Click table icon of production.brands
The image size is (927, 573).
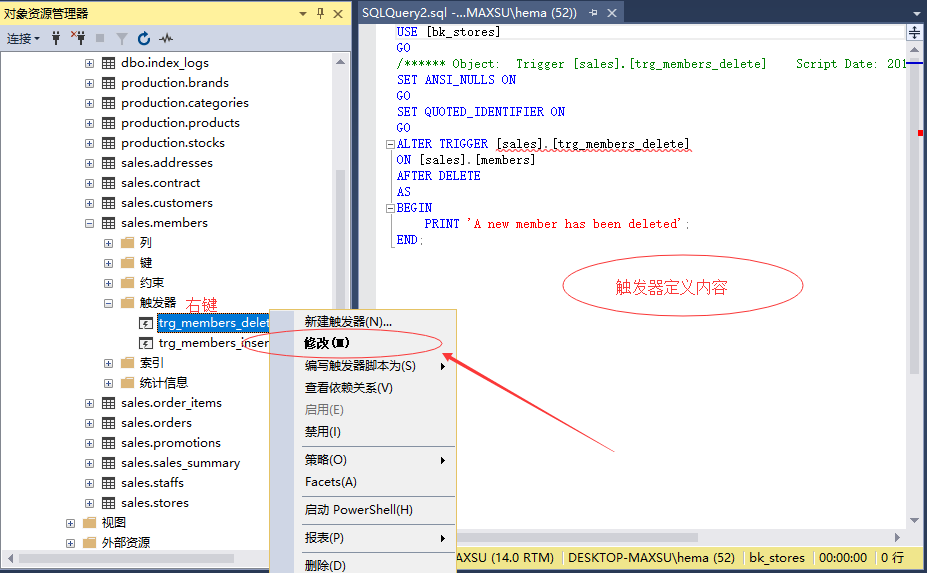(x=109, y=83)
